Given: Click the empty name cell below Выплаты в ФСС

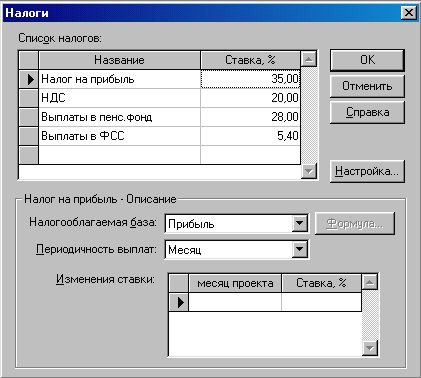Looking at the screenshot, I should (120, 155).
